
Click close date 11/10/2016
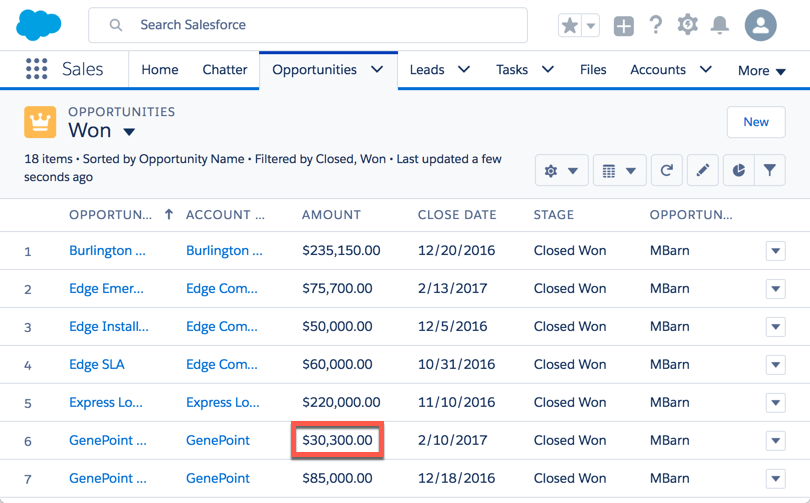click(457, 402)
